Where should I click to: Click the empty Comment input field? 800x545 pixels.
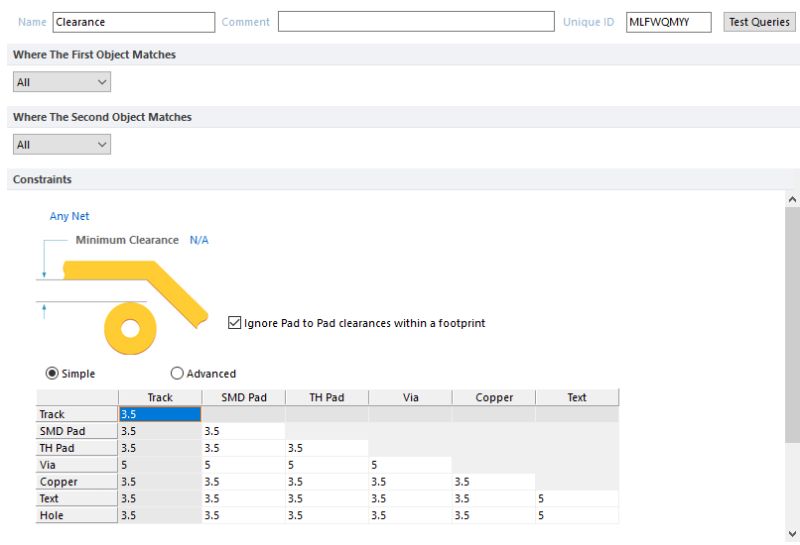click(x=416, y=22)
